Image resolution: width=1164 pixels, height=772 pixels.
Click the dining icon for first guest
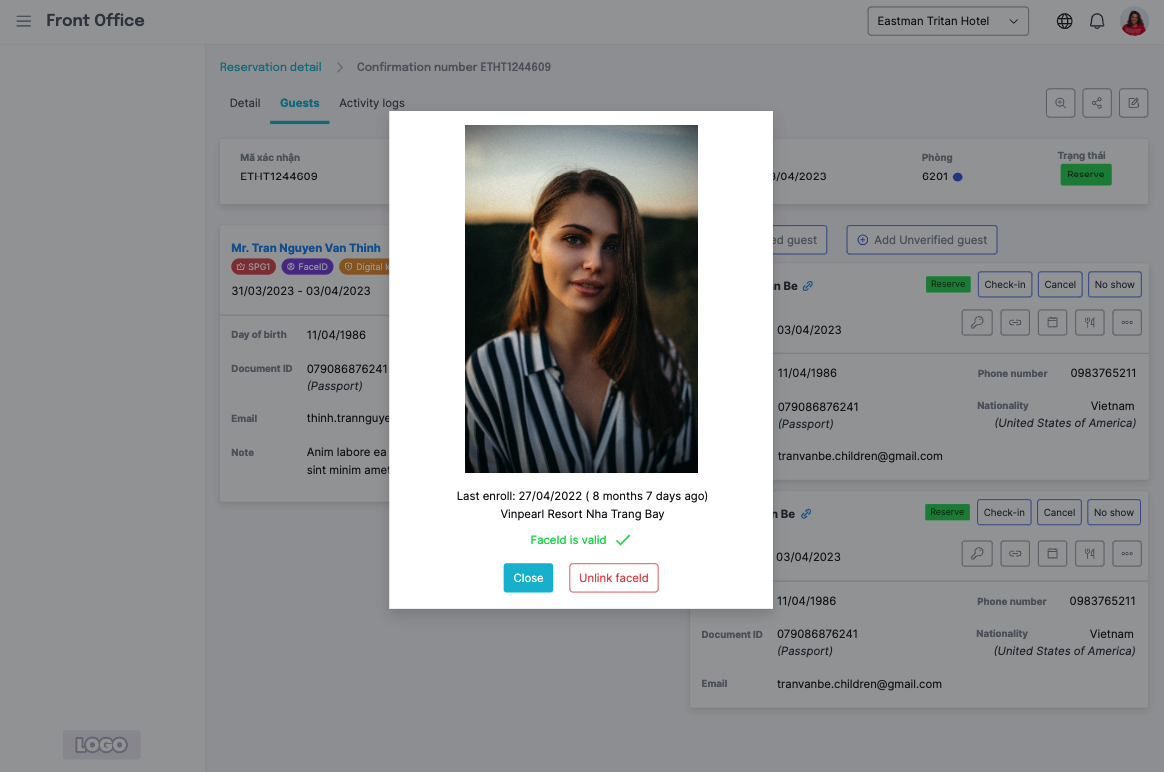tap(1089, 323)
